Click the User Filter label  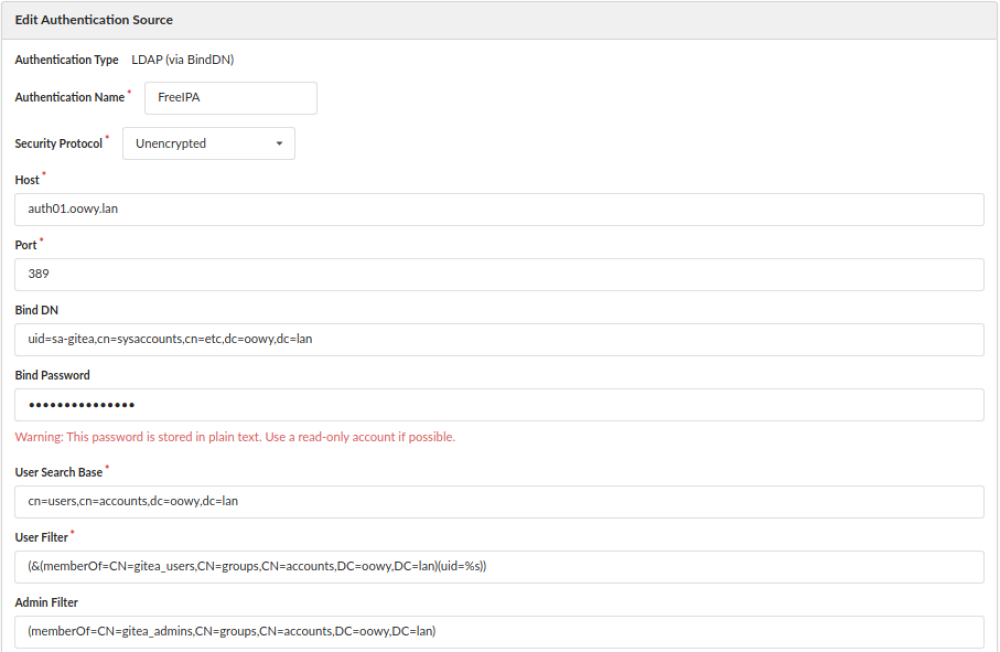pos(41,538)
